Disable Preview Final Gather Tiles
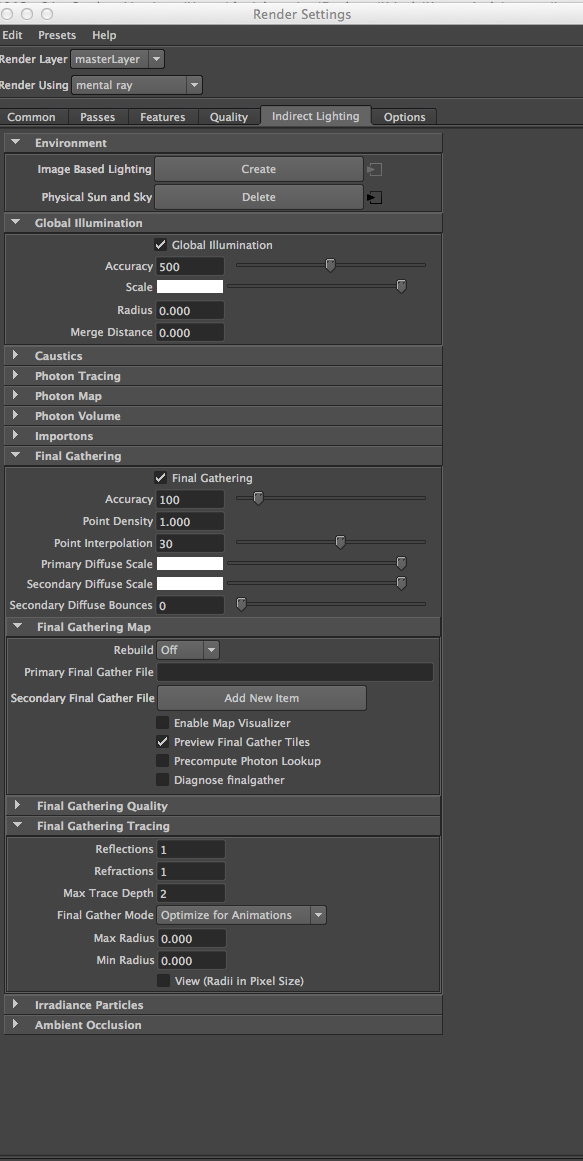 click(x=162, y=742)
